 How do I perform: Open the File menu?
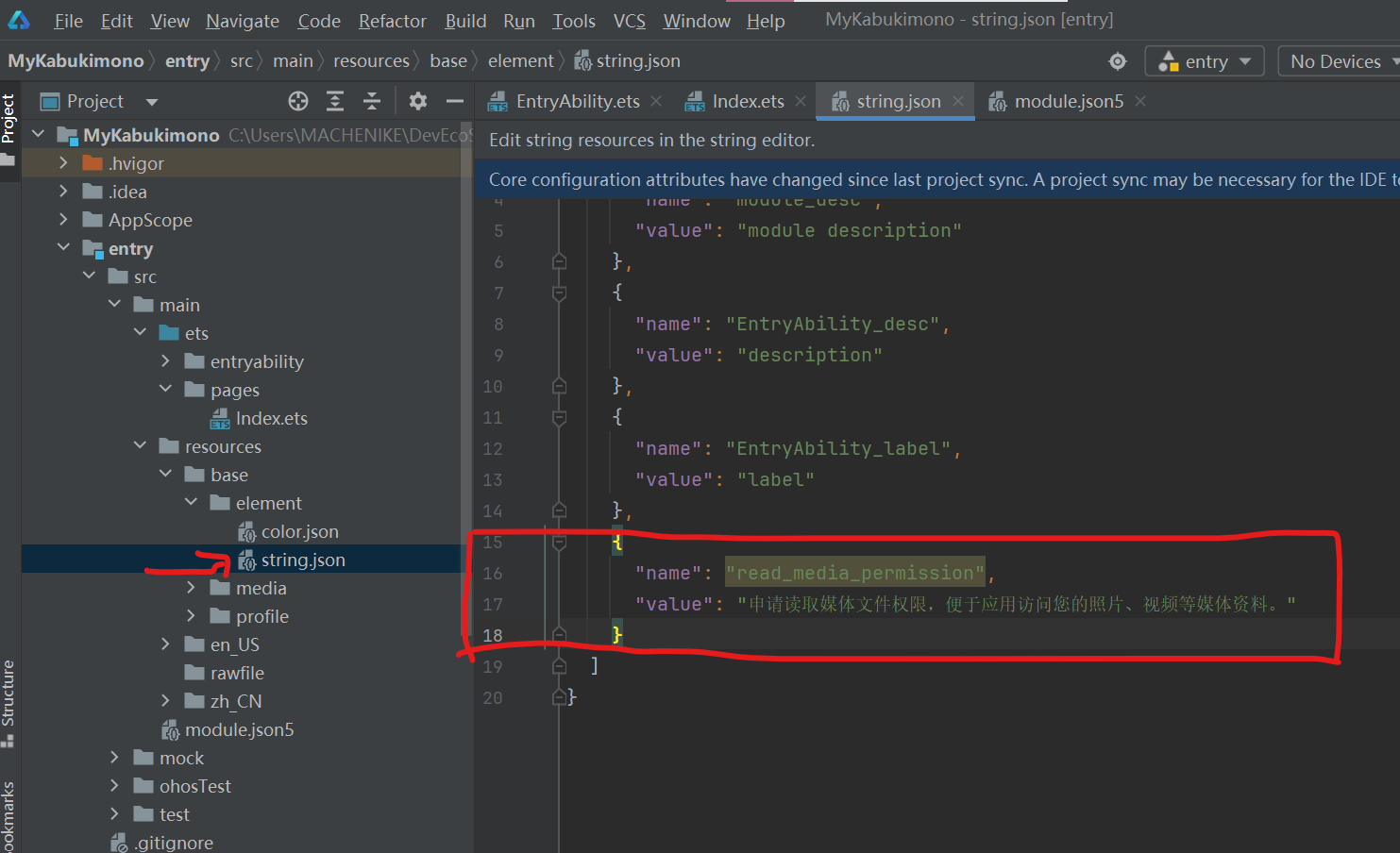pyautogui.click(x=68, y=21)
